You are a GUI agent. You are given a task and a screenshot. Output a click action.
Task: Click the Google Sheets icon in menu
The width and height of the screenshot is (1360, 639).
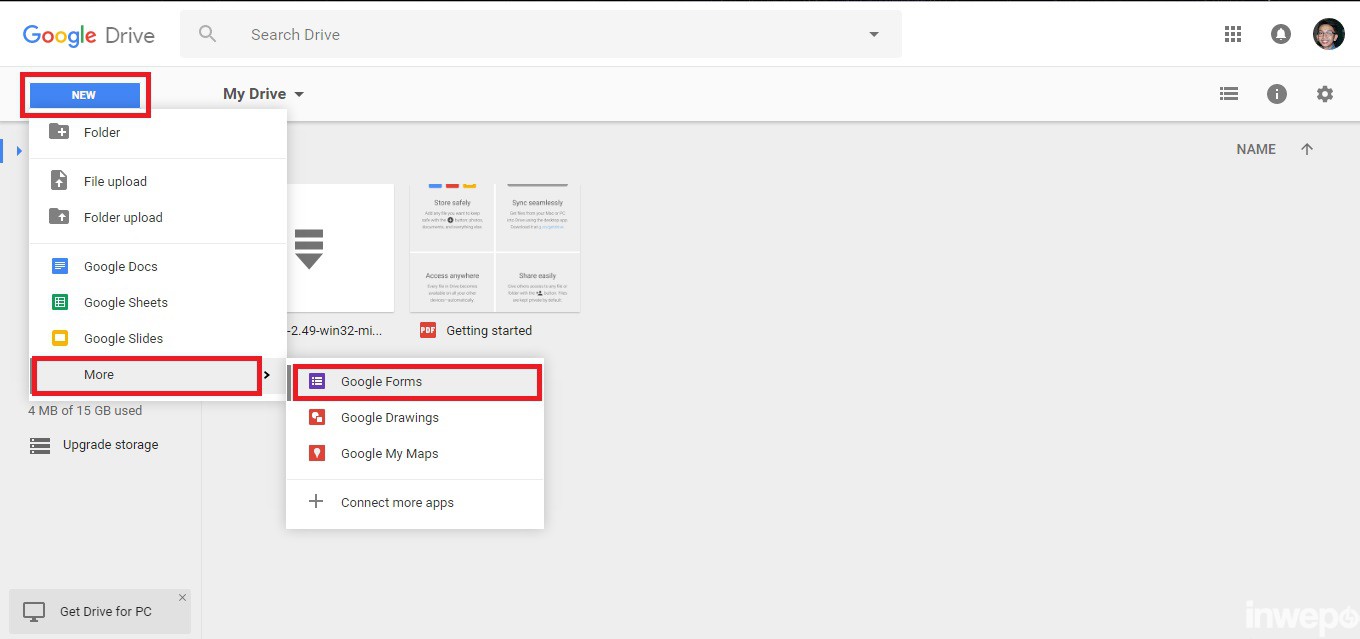coord(60,302)
